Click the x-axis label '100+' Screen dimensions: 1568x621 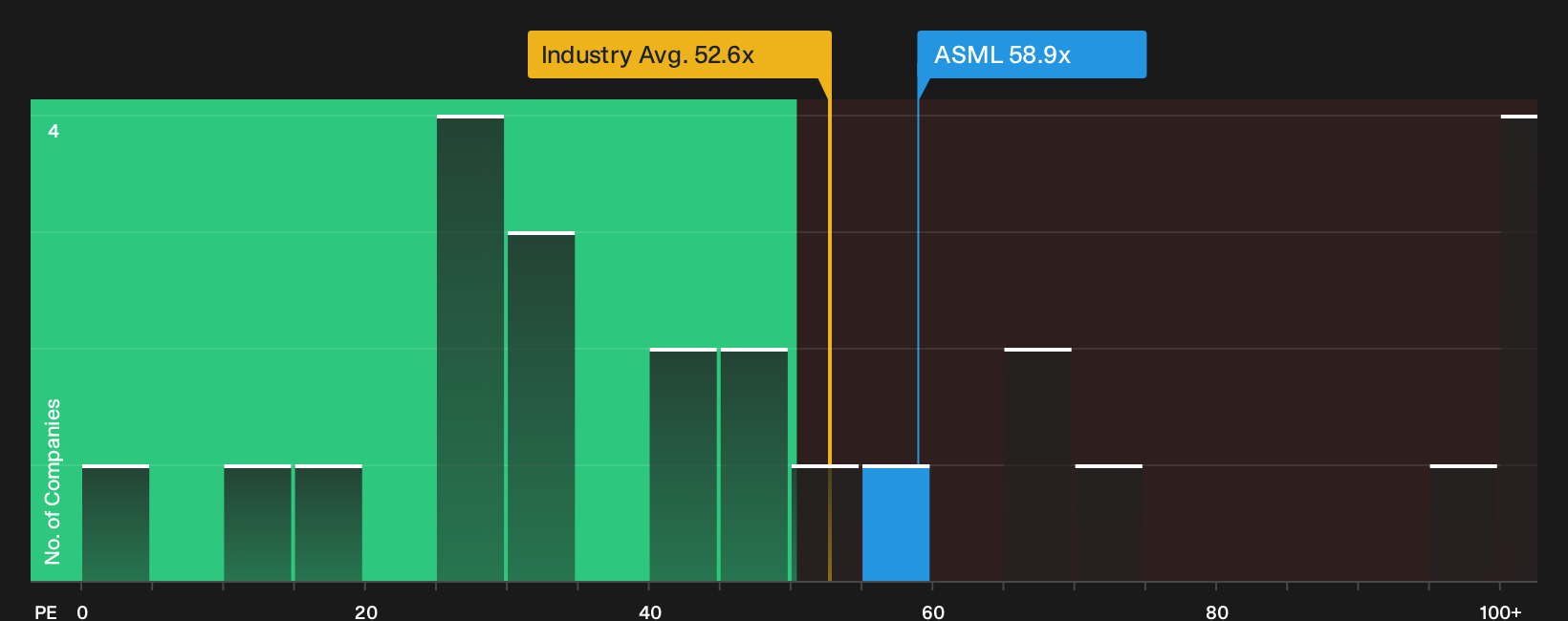pyautogui.click(x=1500, y=611)
